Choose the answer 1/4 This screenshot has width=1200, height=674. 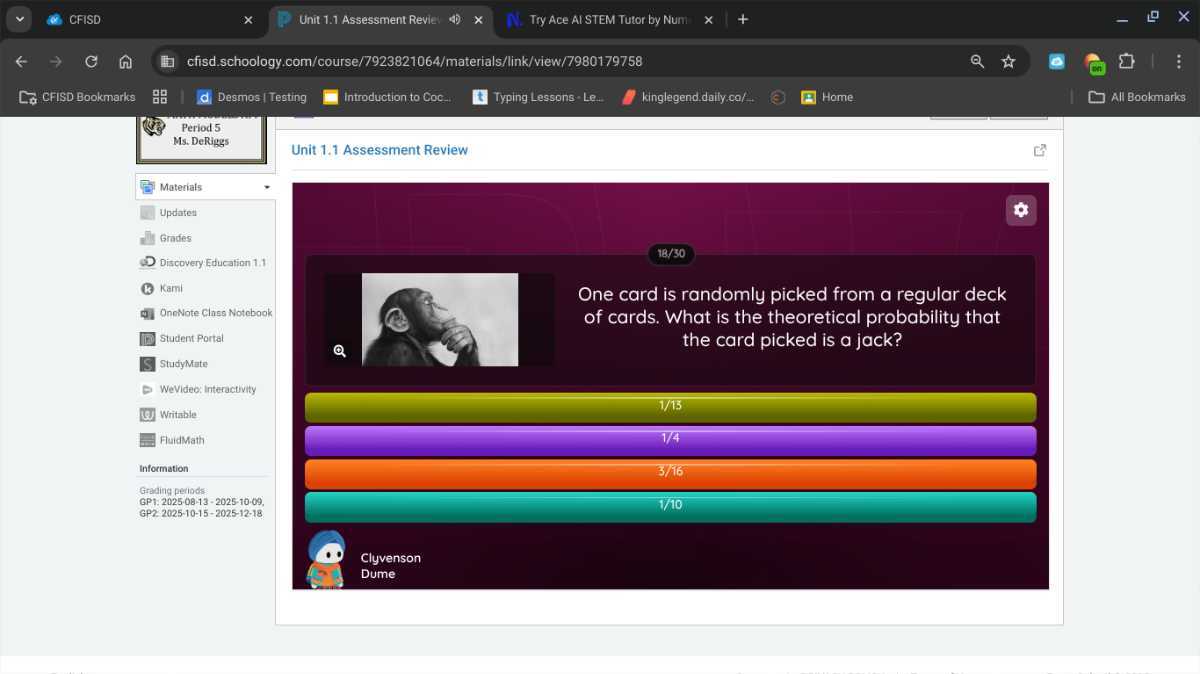(x=670, y=439)
